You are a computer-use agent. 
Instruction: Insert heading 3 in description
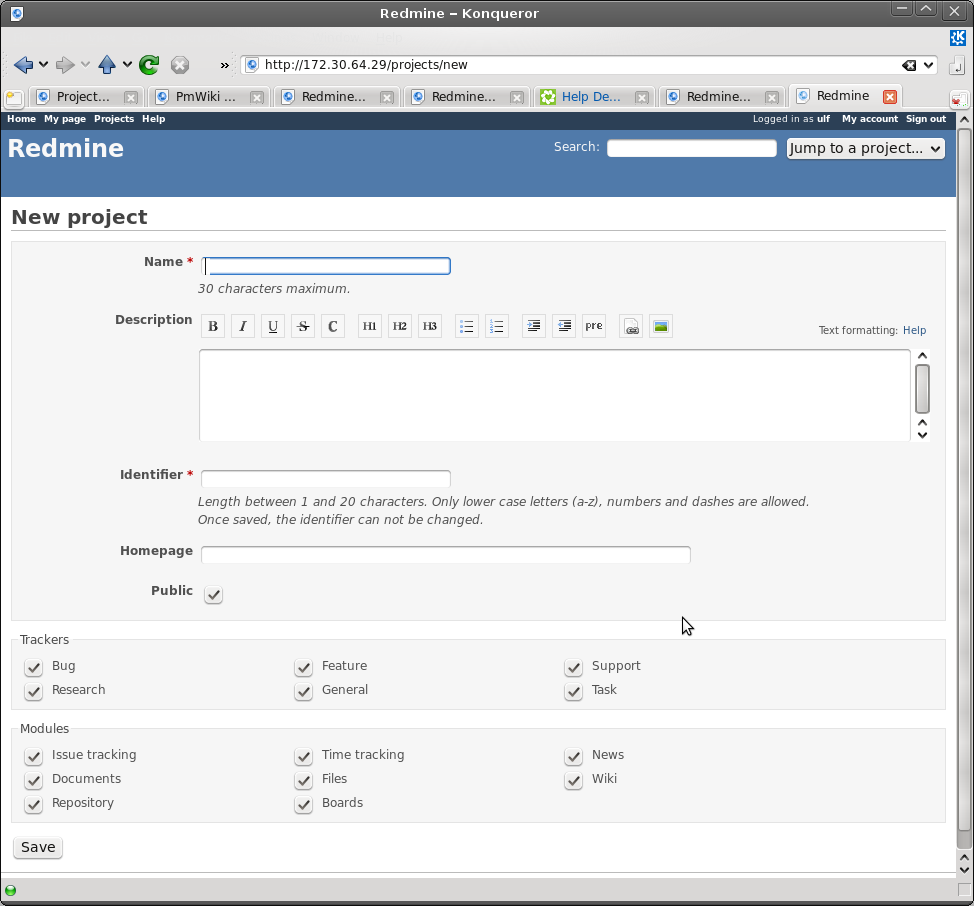tap(430, 326)
